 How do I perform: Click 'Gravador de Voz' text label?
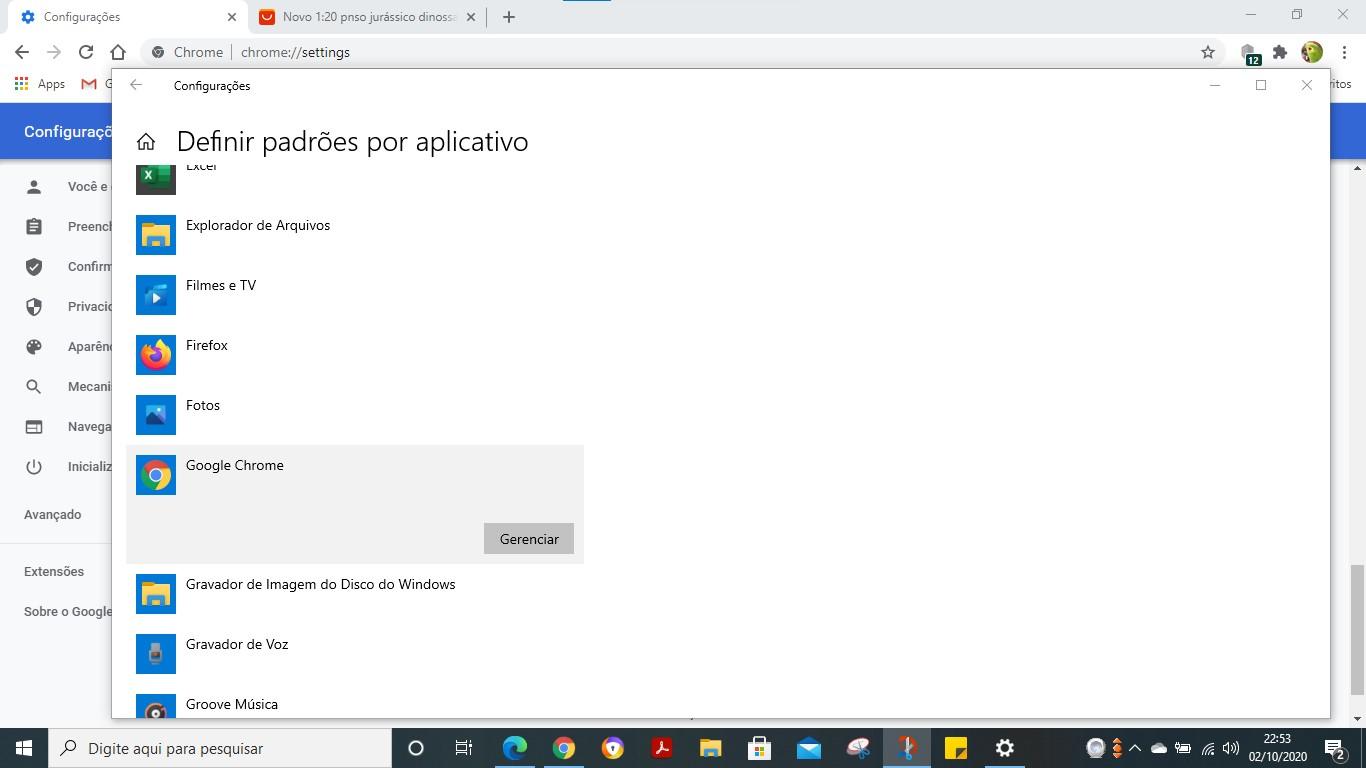pos(237,644)
